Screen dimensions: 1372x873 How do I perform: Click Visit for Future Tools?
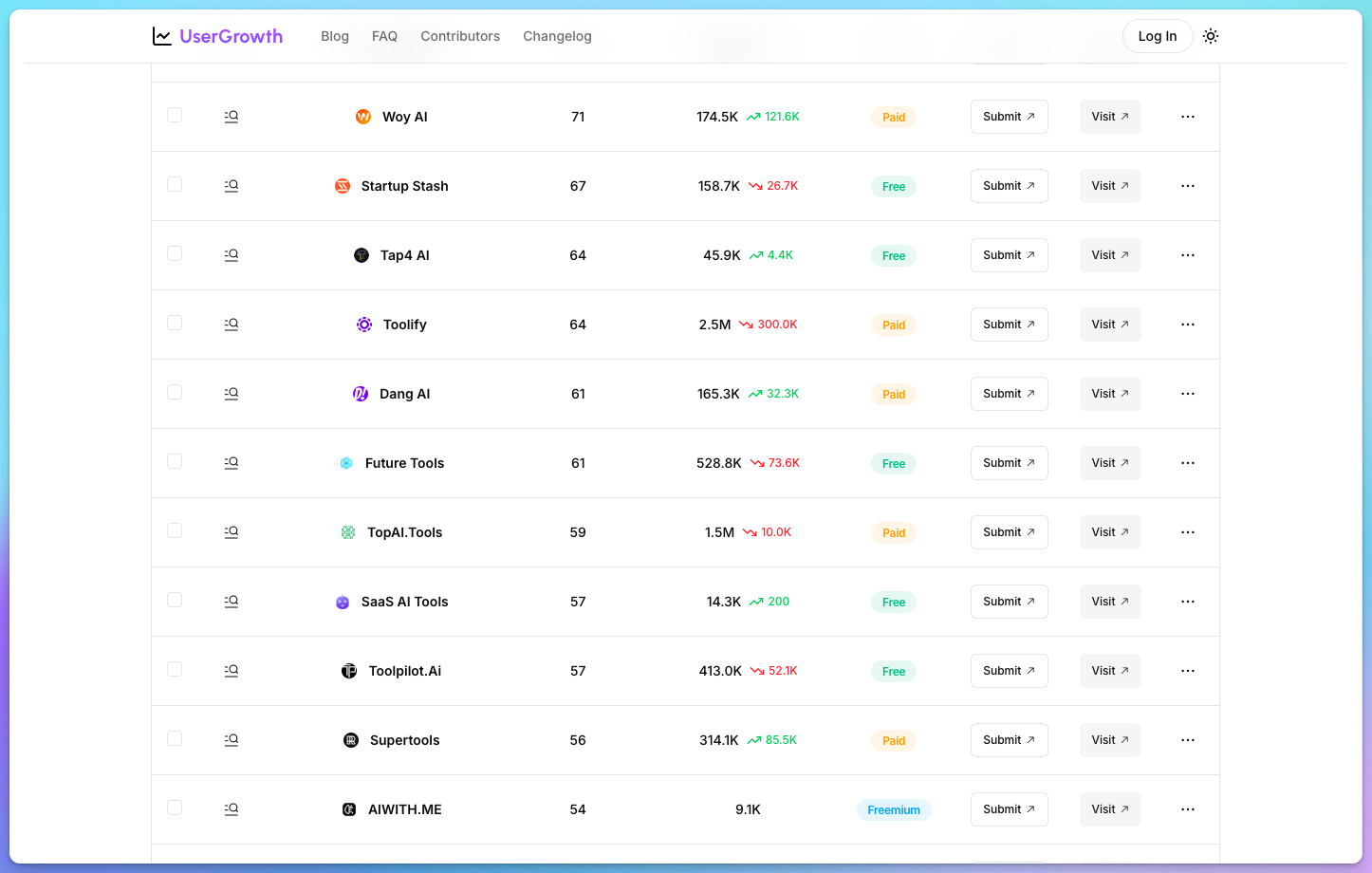(1110, 463)
